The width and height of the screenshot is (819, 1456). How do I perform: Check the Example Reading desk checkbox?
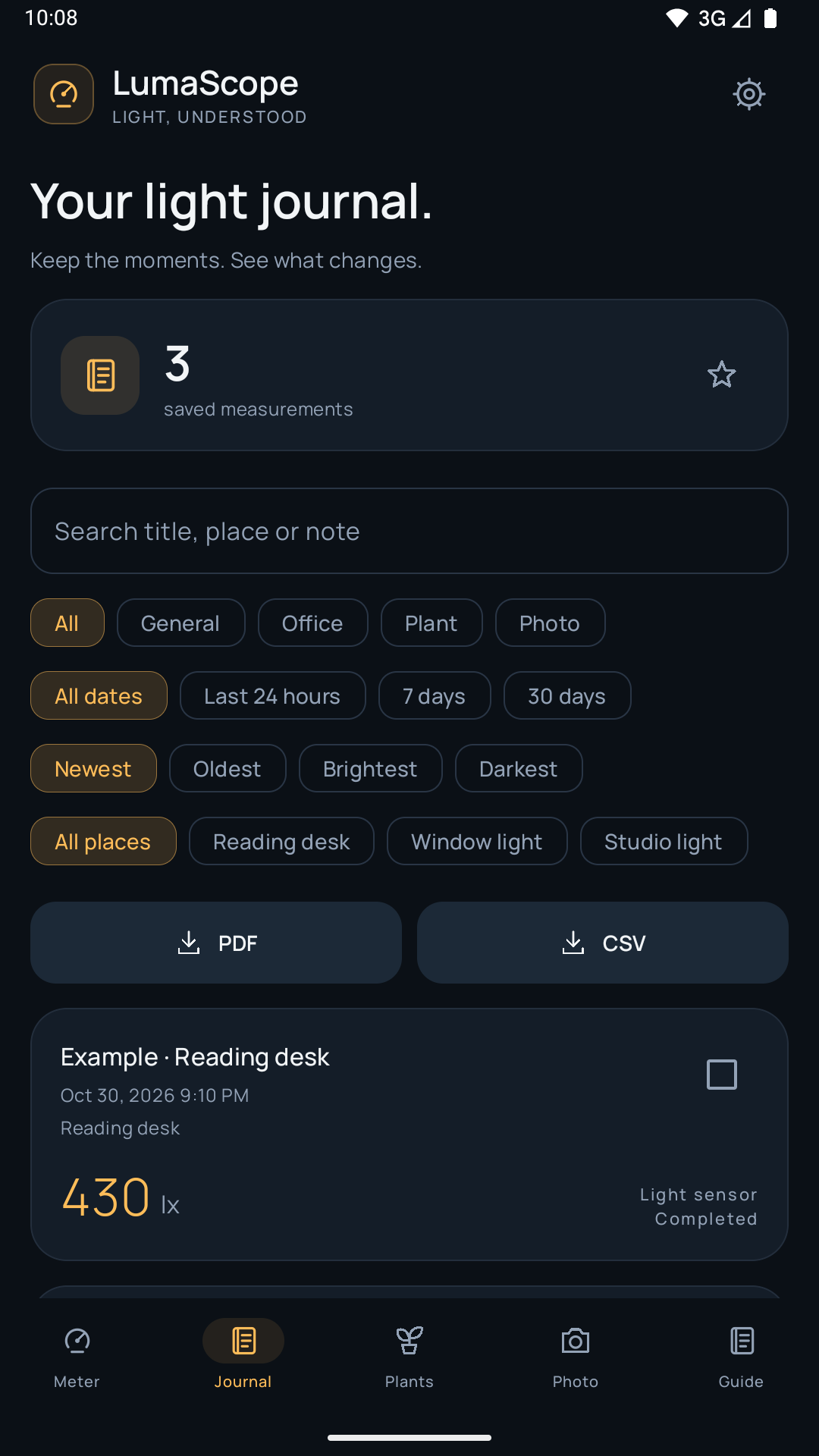coord(721,1075)
